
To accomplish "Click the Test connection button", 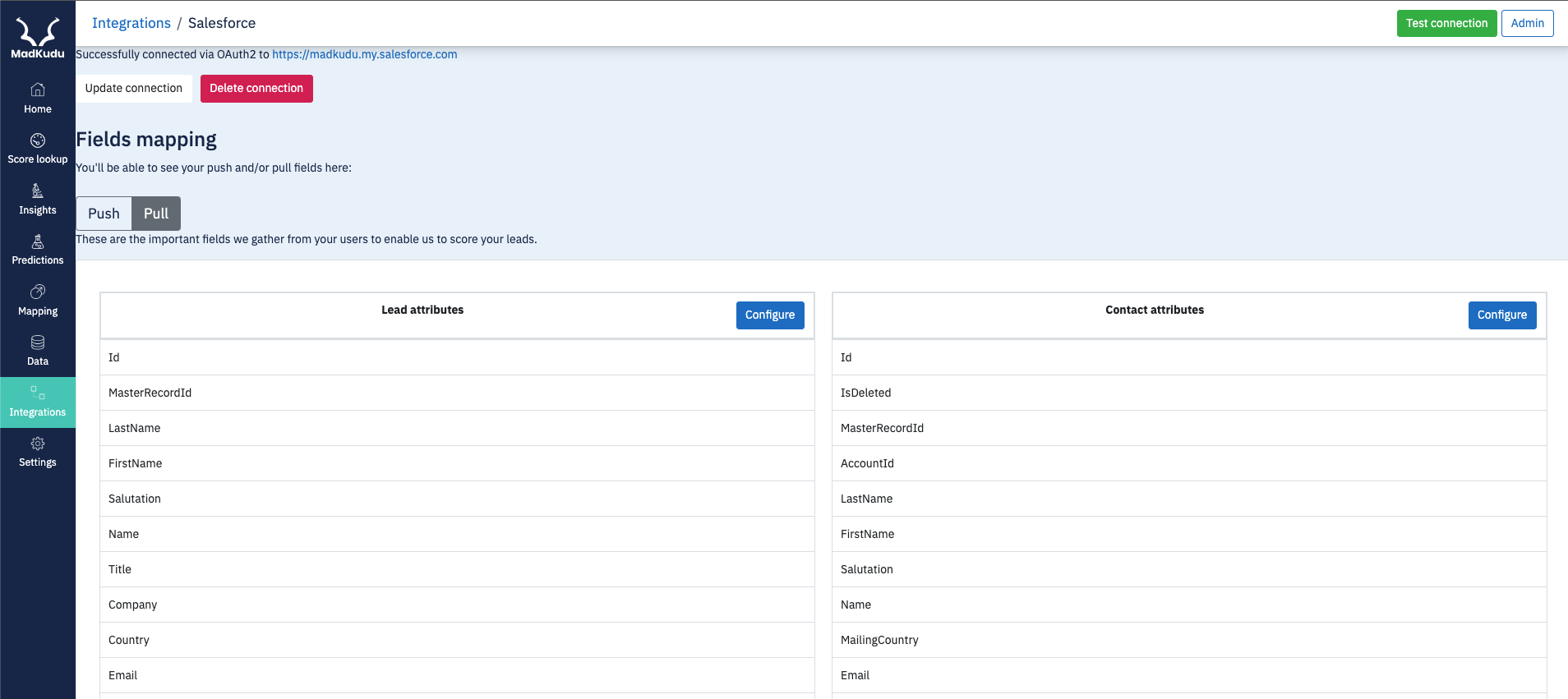I will (1446, 23).
